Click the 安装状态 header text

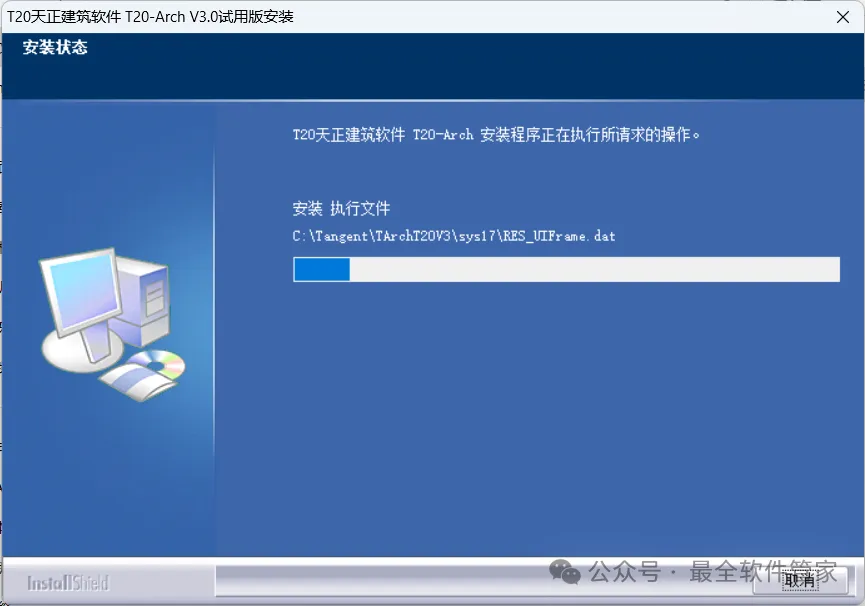click(x=55, y=47)
